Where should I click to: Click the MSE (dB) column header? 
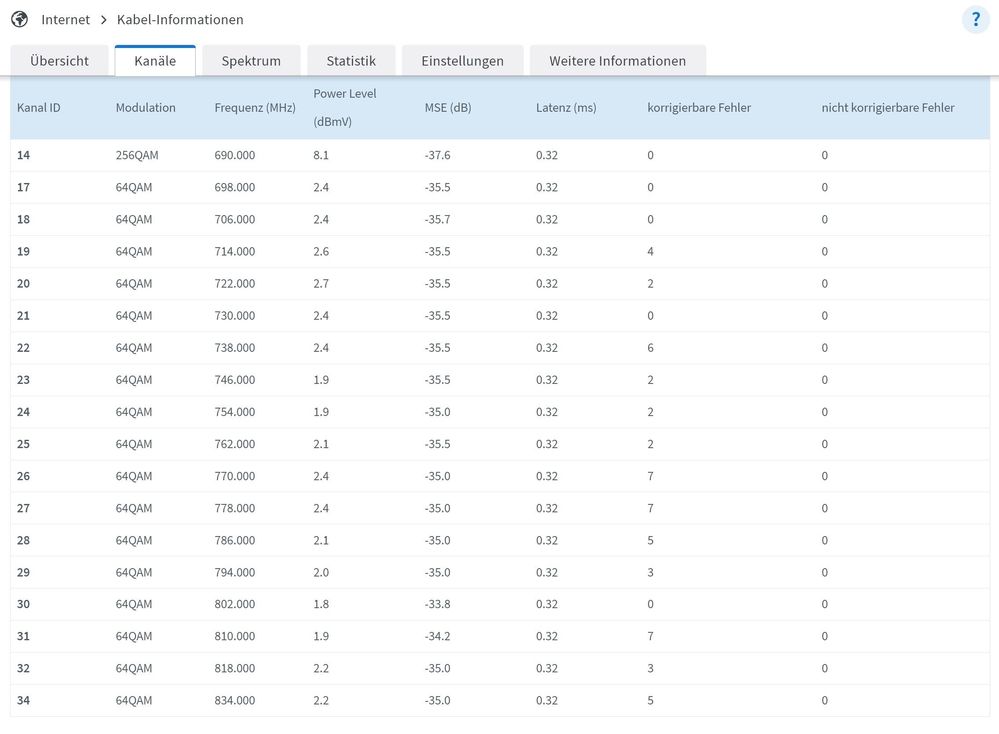[448, 108]
